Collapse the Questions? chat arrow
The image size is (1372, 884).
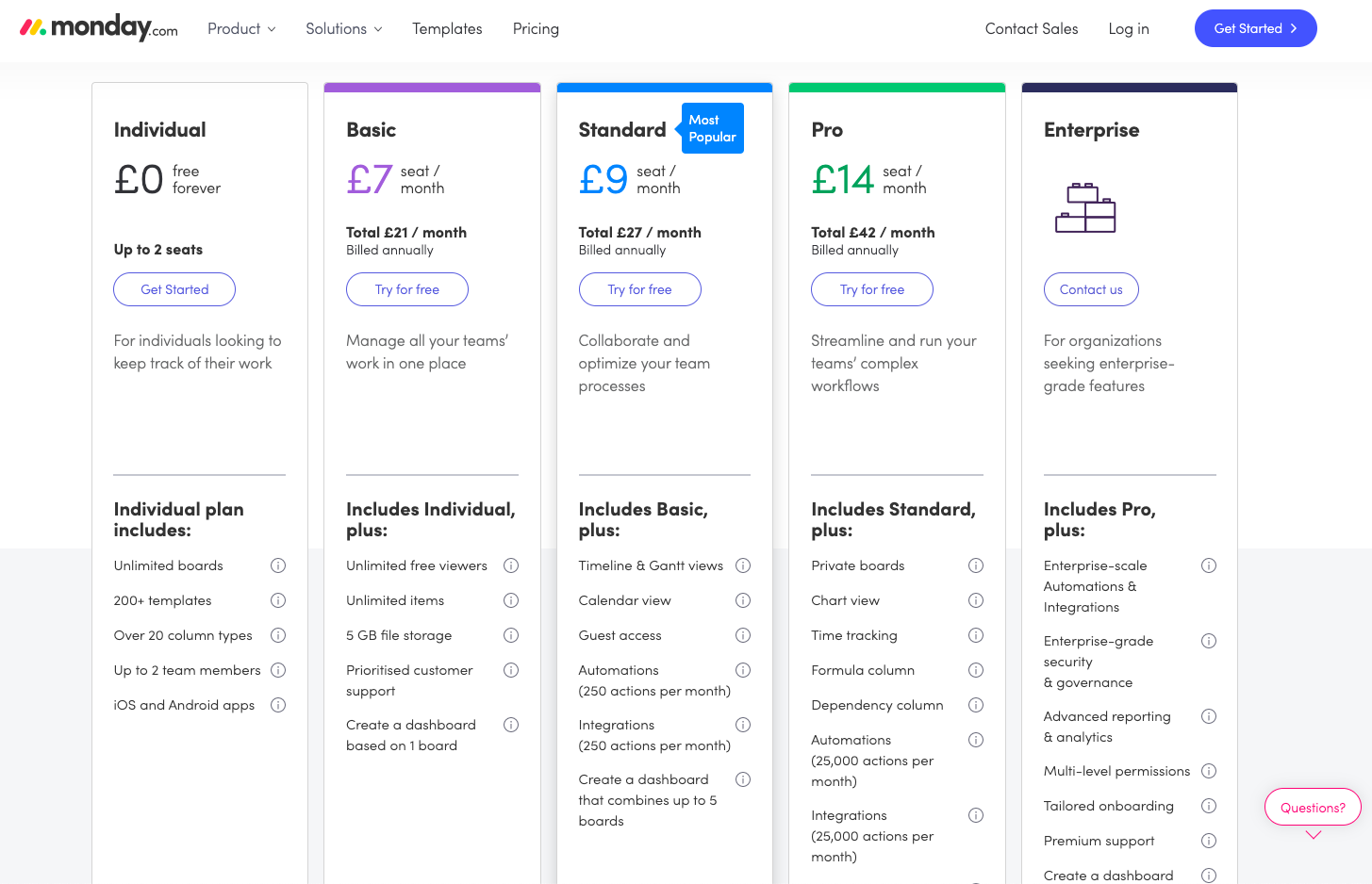1314,835
